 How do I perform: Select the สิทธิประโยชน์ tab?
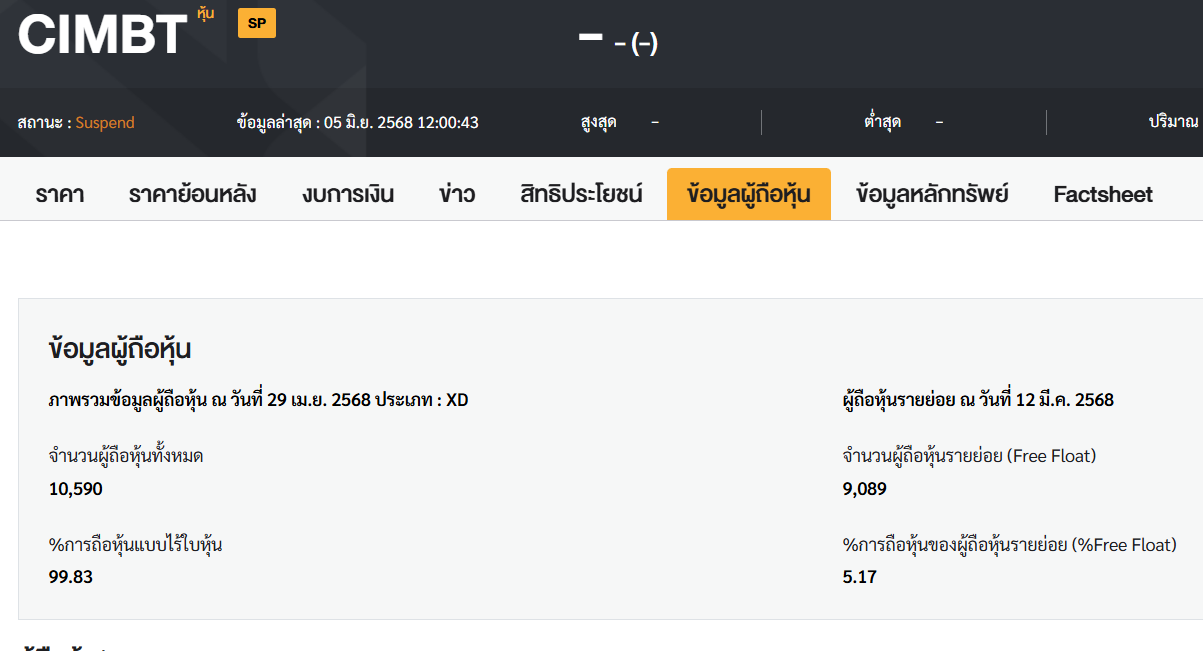pos(581,194)
